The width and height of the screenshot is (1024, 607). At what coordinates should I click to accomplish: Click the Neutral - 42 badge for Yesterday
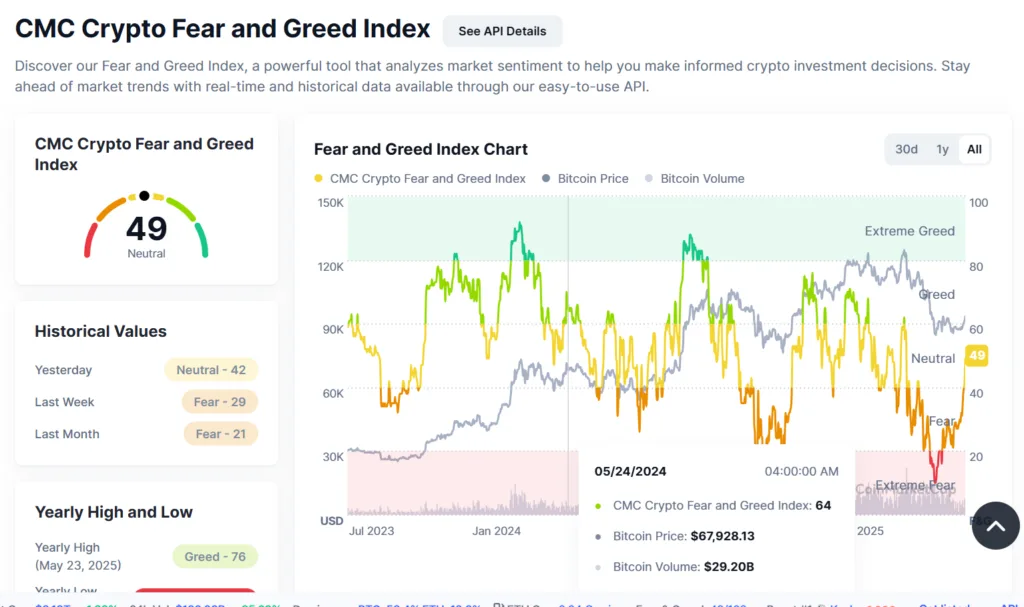211,369
